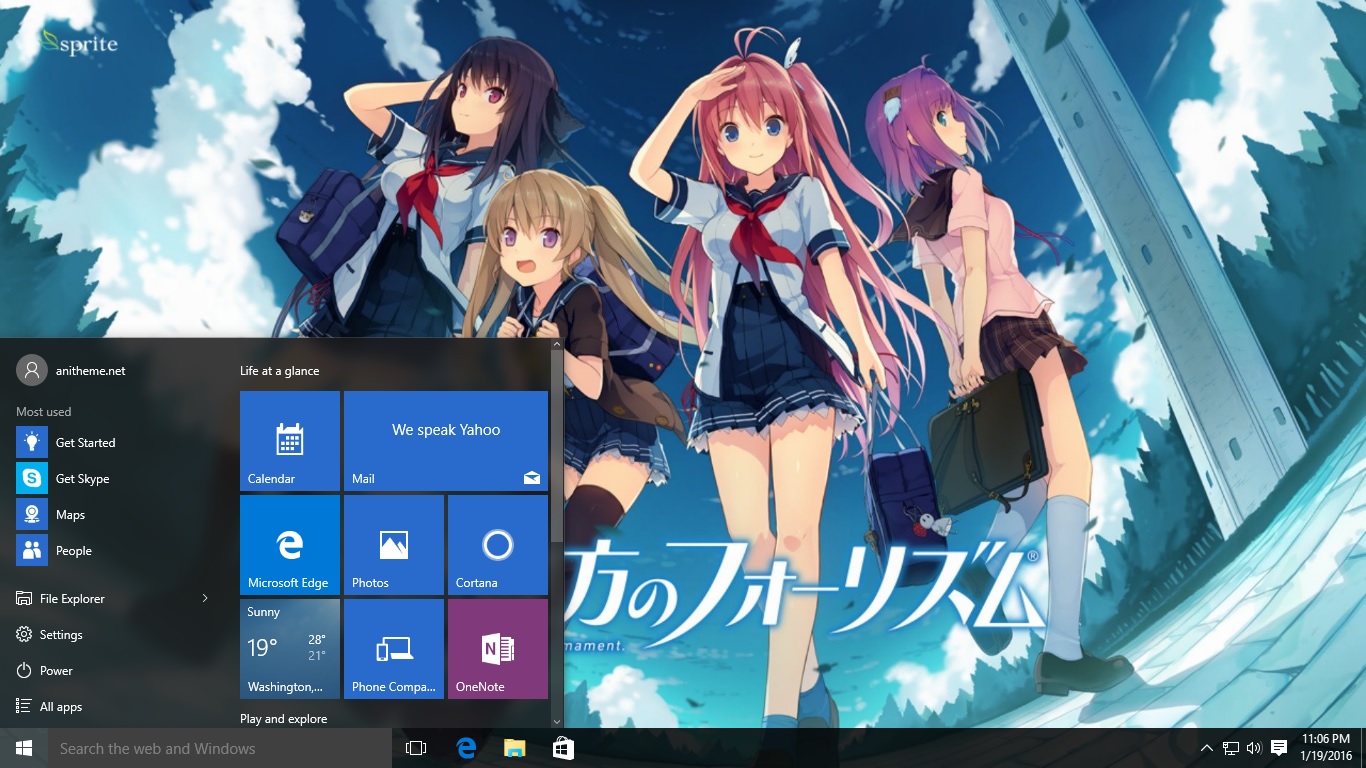Select Power in the Start menu

pos(56,671)
